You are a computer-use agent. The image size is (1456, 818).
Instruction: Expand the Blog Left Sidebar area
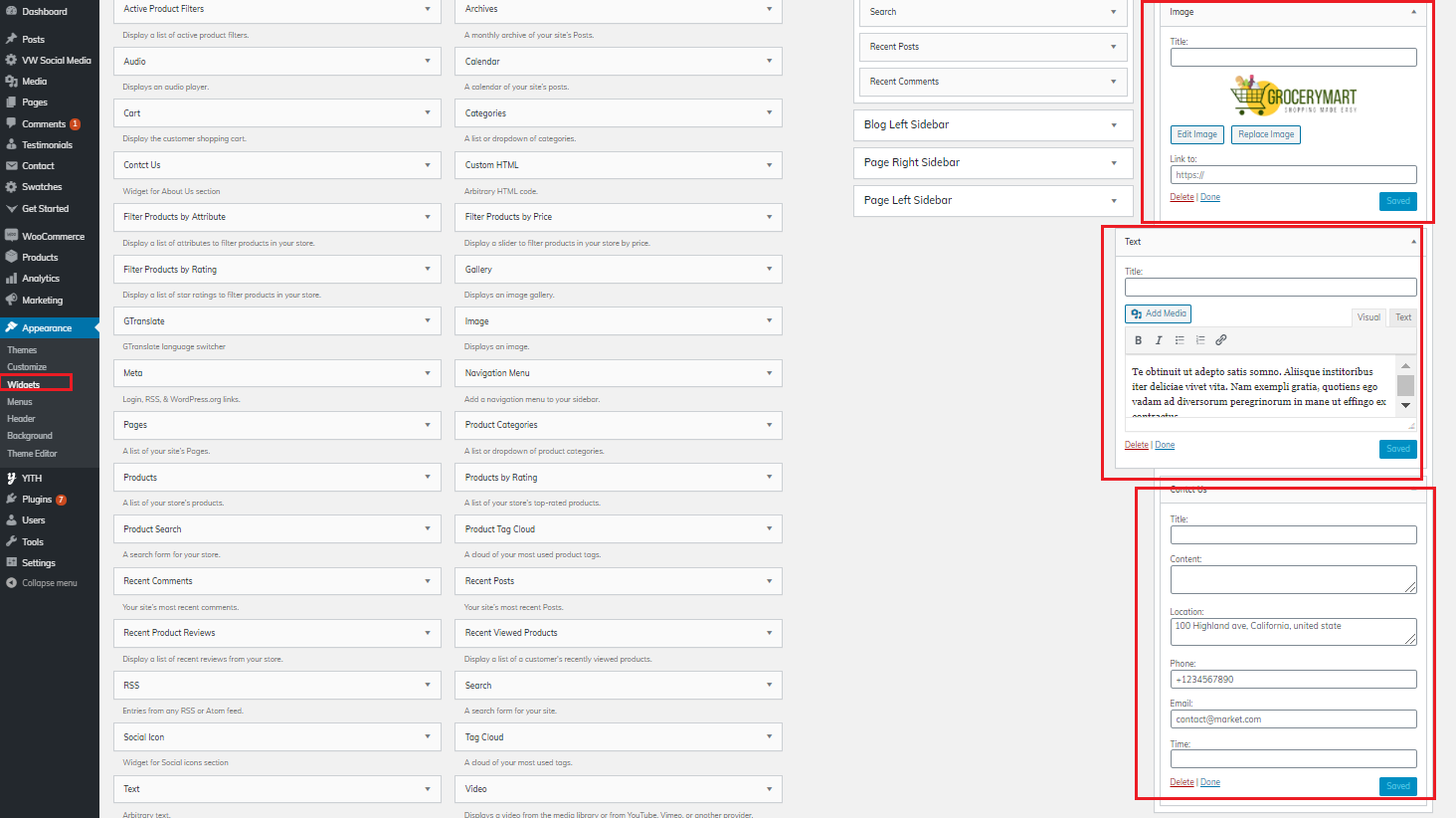[993, 124]
